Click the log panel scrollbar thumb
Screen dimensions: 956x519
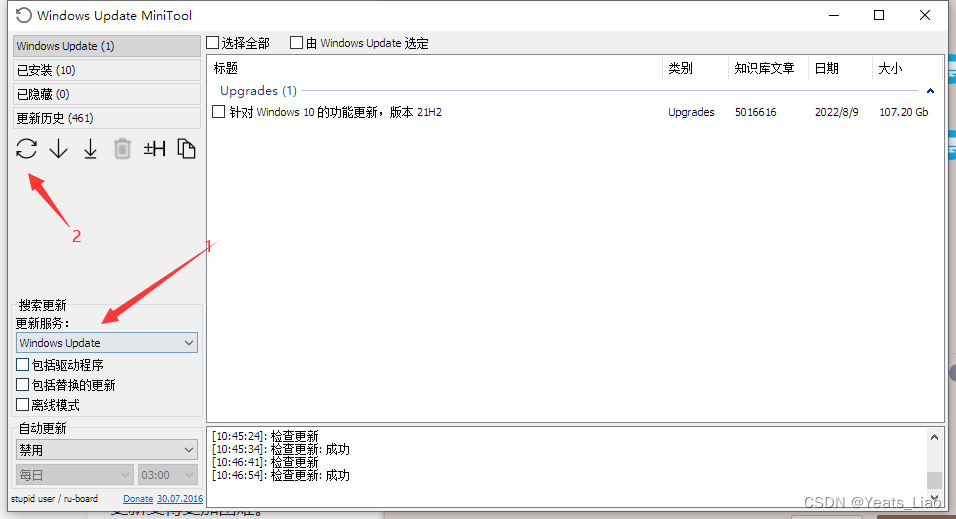tap(934, 480)
